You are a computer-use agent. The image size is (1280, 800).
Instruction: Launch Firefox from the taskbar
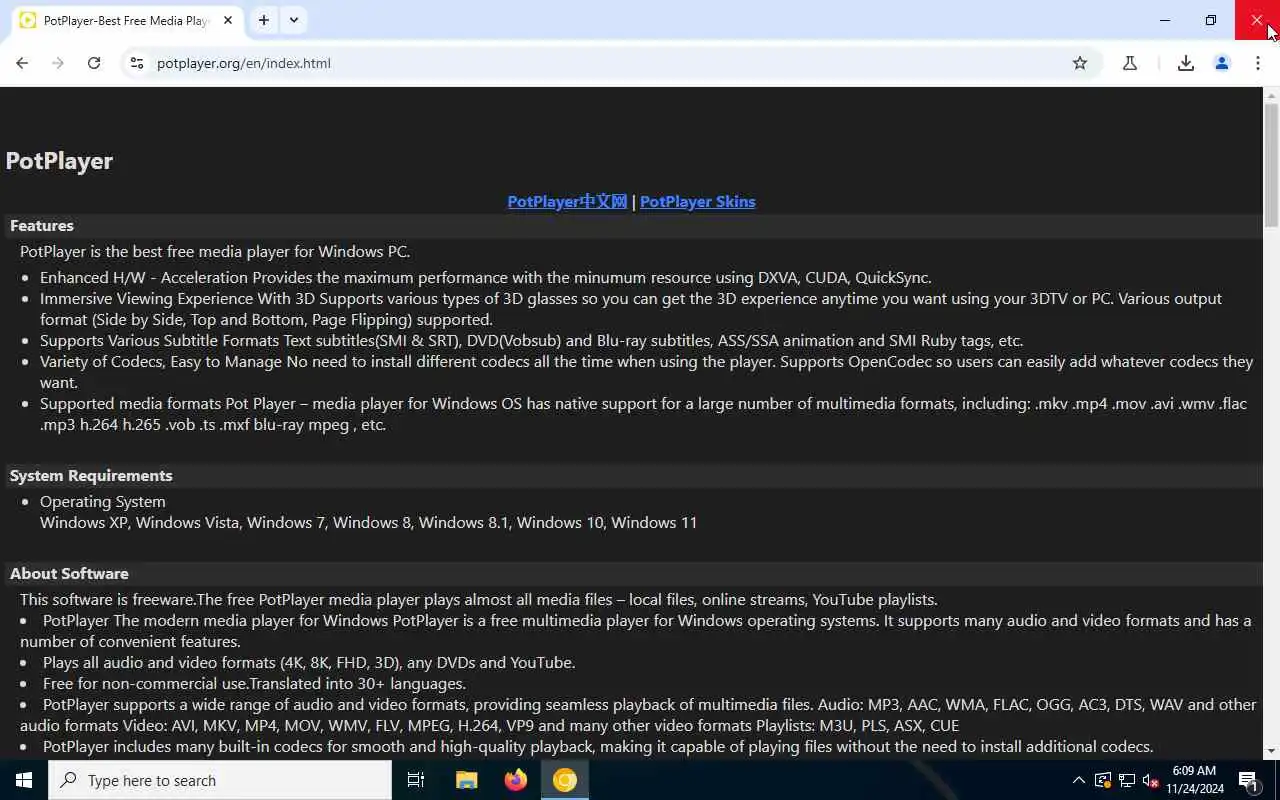tap(516, 780)
